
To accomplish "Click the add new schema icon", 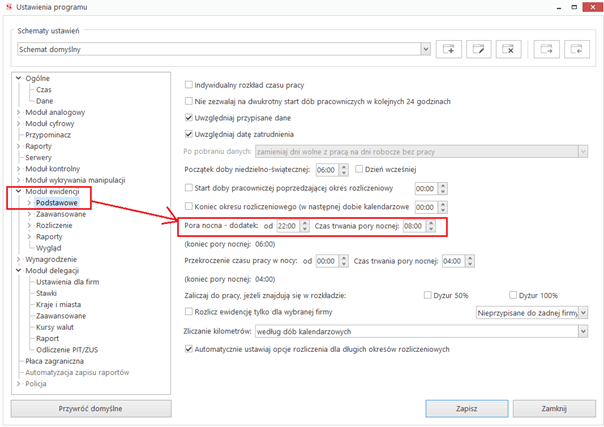I will coord(451,49).
